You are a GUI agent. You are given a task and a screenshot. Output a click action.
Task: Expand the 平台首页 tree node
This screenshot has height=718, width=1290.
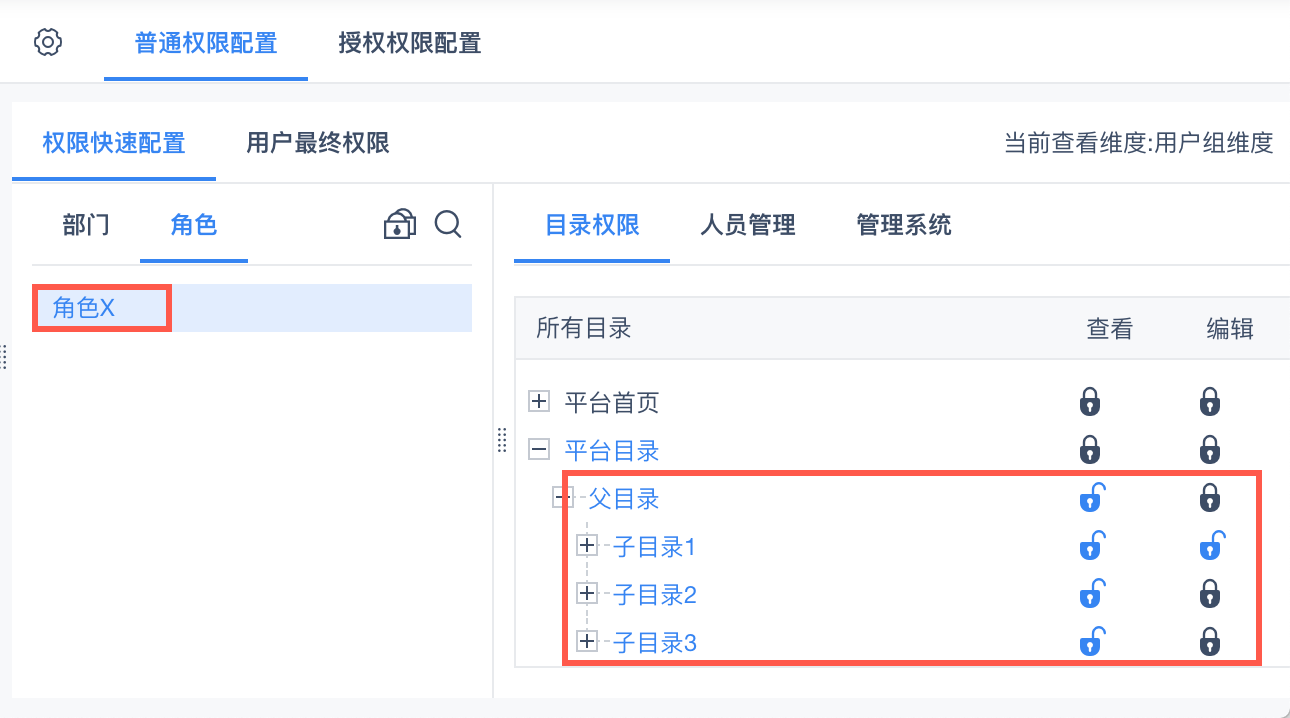[x=539, y=402]
